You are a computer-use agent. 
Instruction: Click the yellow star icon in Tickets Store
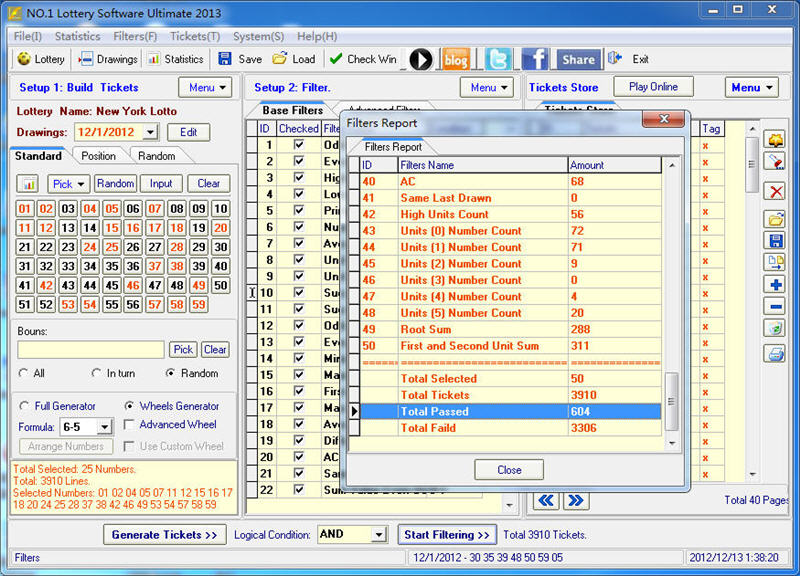pyautogui.click(x=776, y=139)
